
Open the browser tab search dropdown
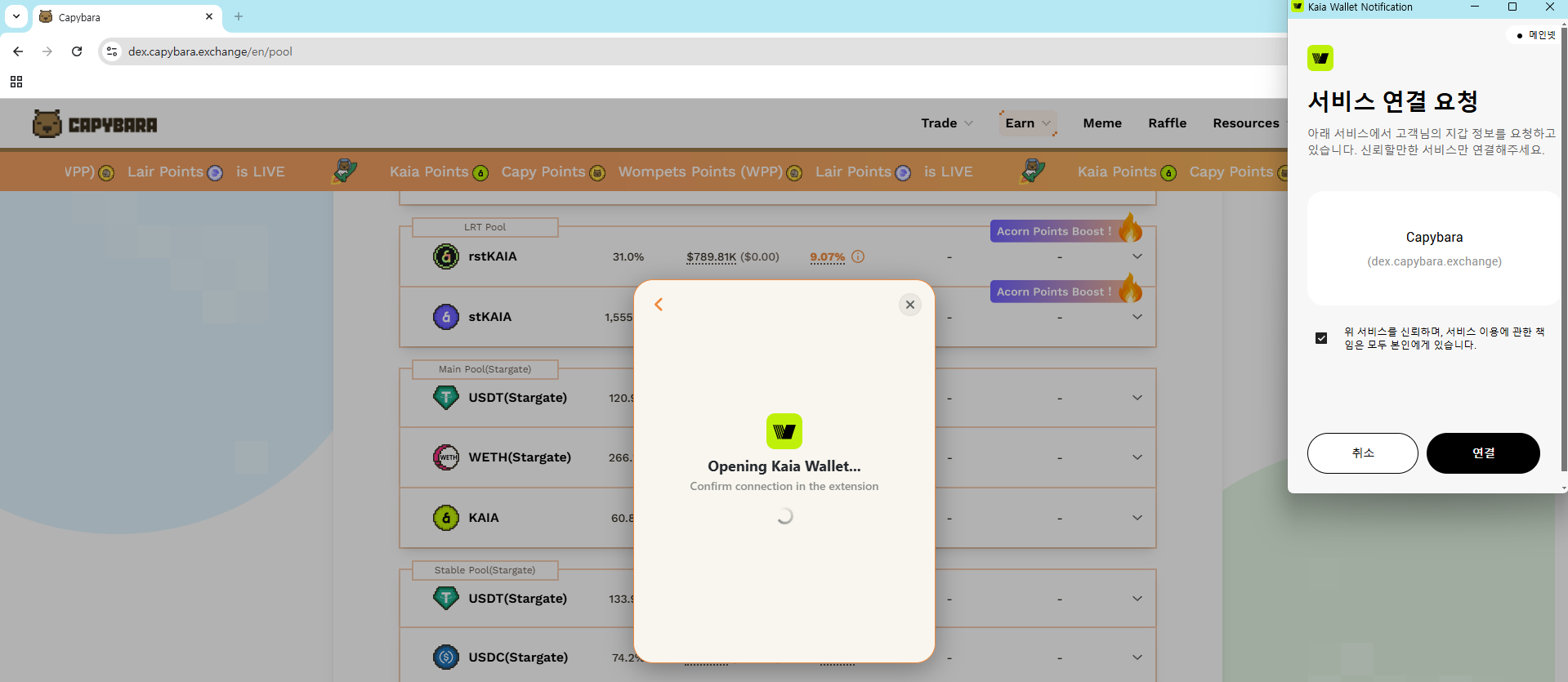pos(16,16)
